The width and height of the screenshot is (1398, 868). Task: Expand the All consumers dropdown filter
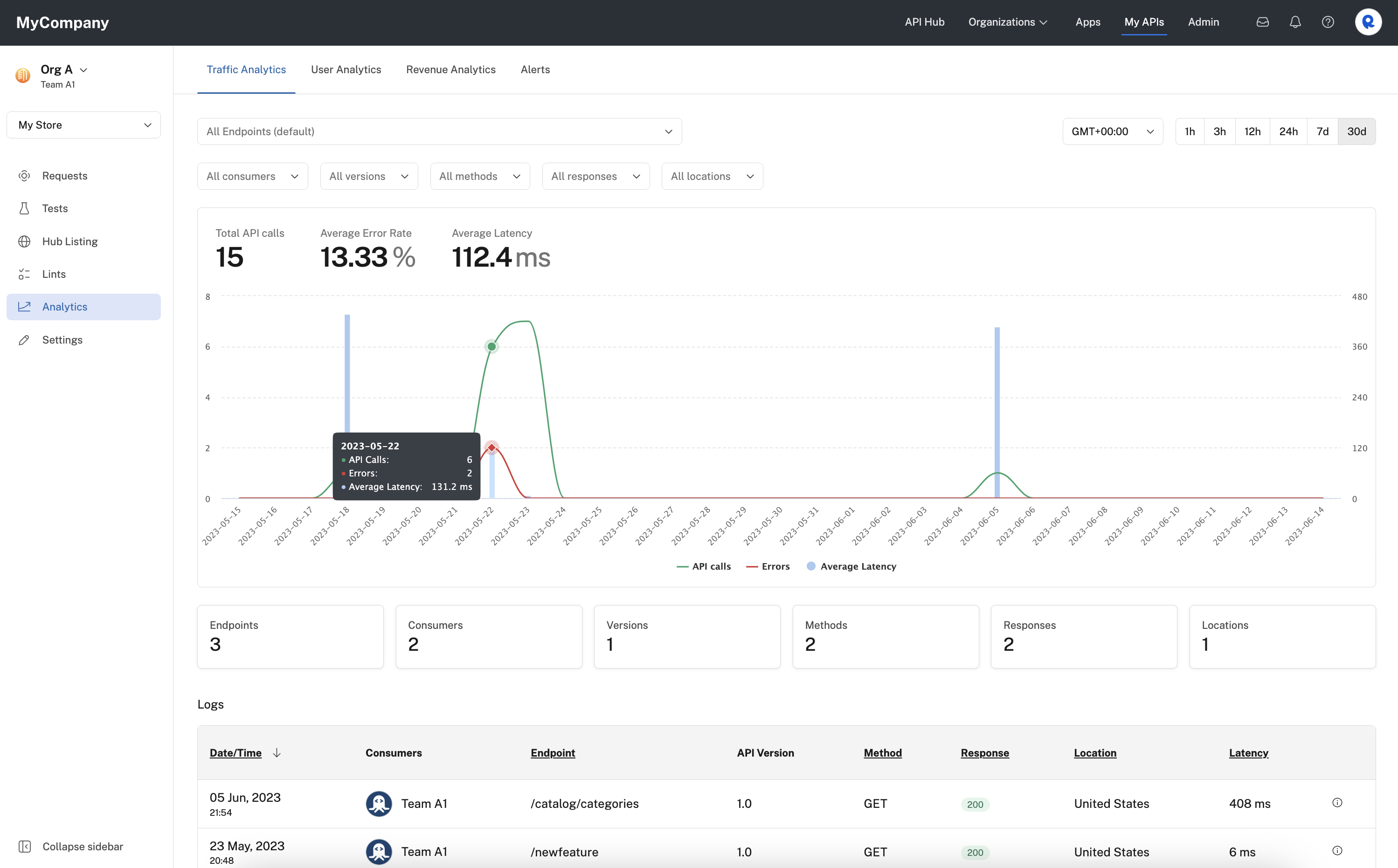[253, 176]
